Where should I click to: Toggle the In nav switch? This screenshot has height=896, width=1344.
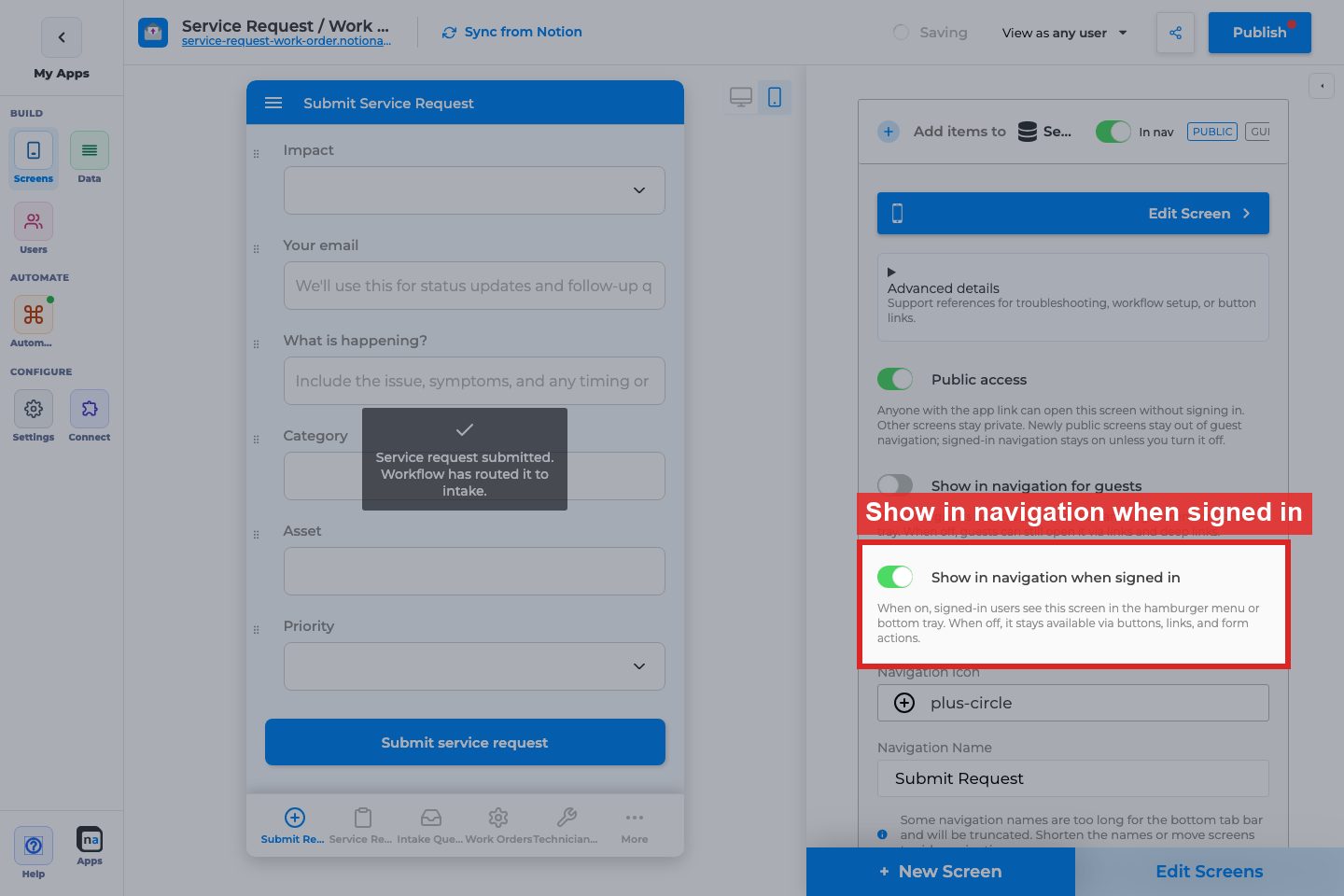[1113, 132]
